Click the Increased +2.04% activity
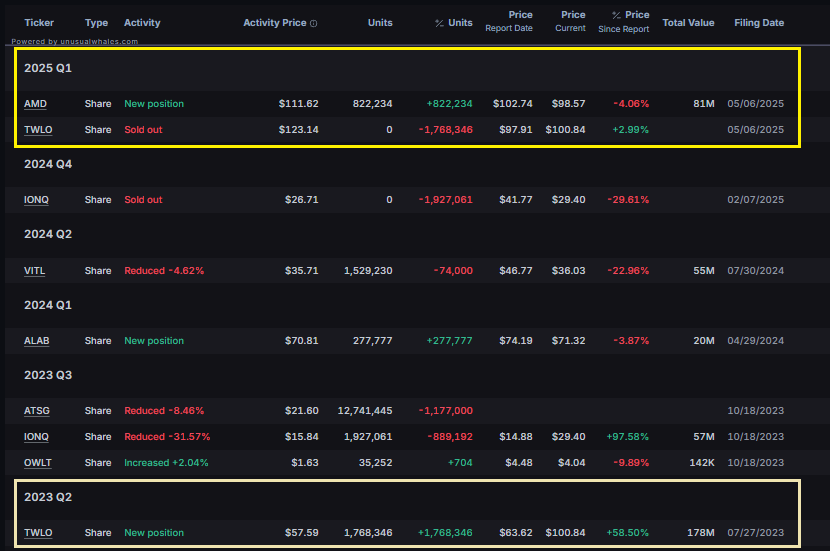This screenshot has width=830, height=551. tap(166, 463)
